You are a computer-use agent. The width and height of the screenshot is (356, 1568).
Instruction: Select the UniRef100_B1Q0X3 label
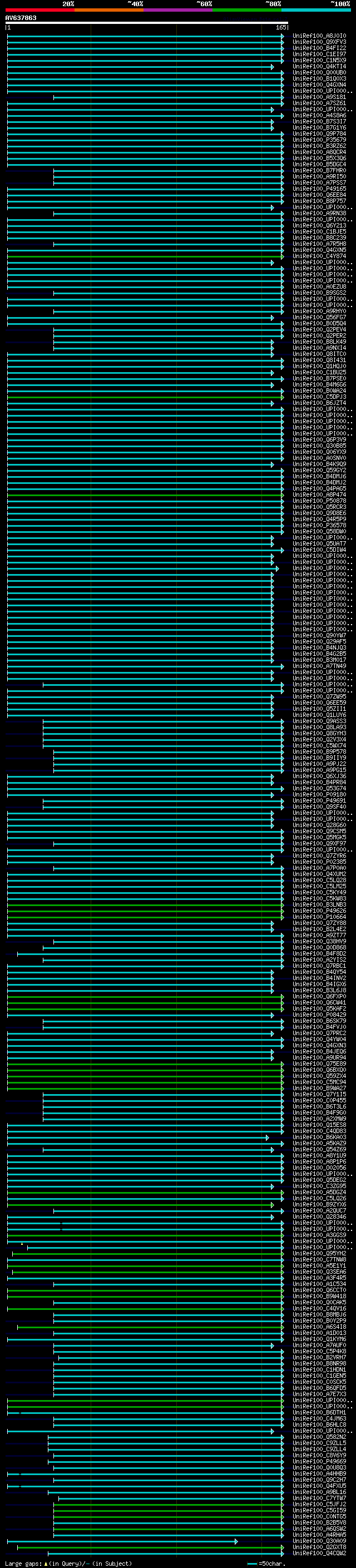pos(319,78)
